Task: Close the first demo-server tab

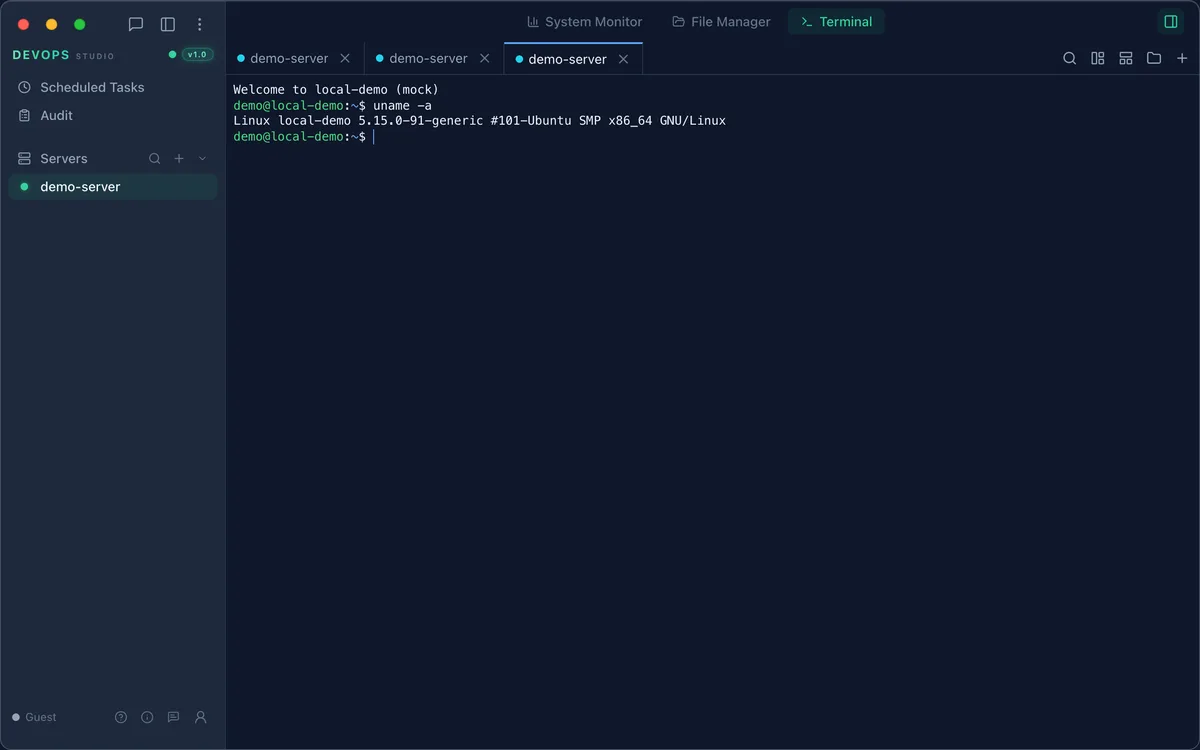Action: 345,59
